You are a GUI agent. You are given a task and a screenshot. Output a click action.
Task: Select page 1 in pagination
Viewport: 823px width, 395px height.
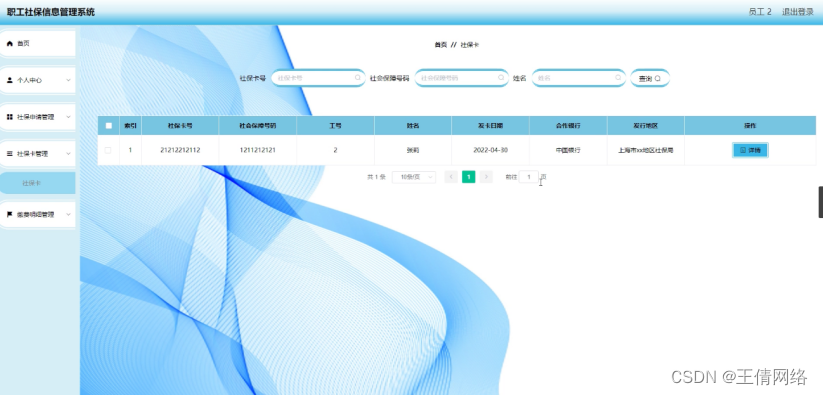click(469, 177)
